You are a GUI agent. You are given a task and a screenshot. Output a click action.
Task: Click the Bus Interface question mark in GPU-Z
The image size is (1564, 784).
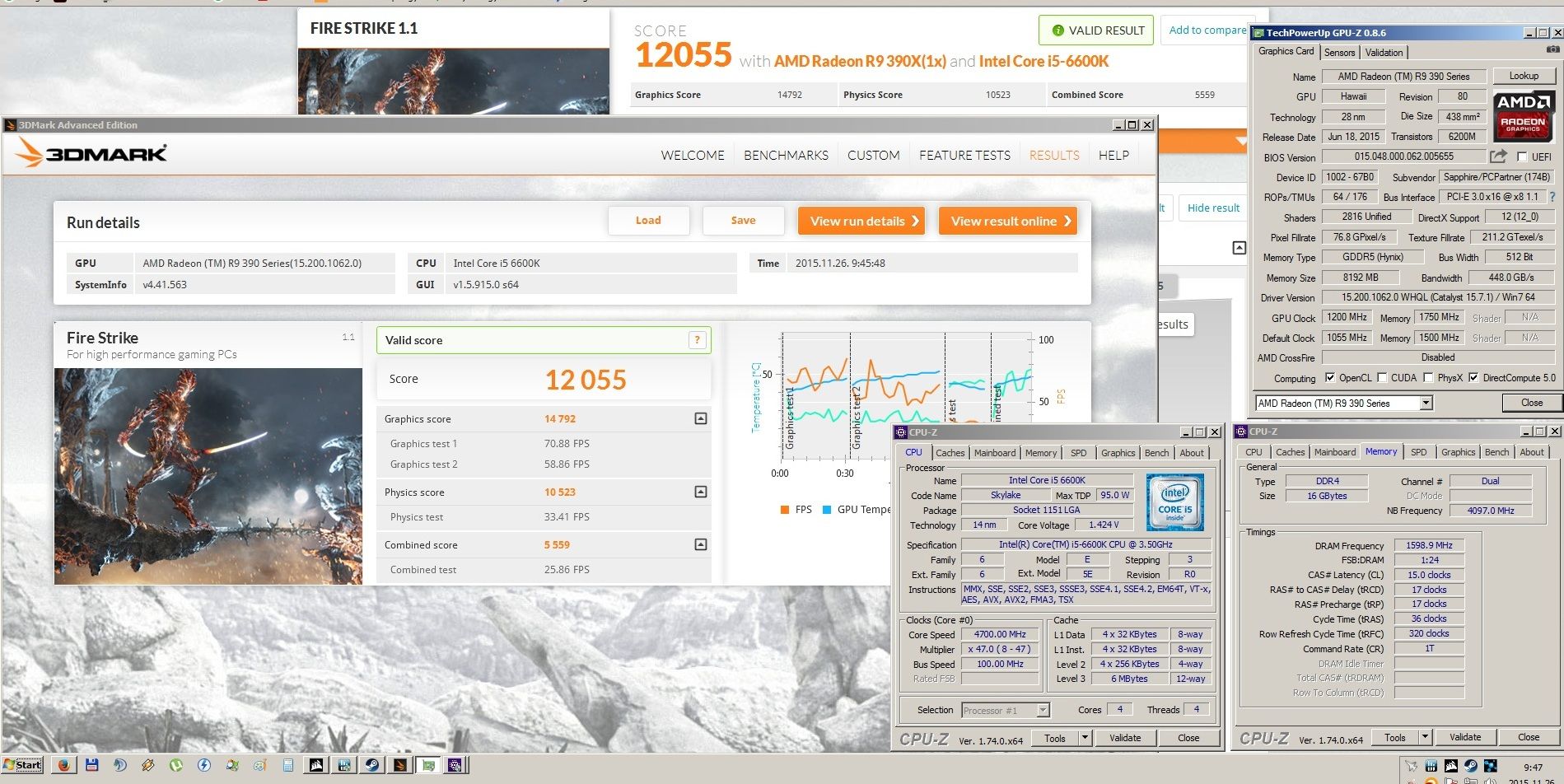1552,197
